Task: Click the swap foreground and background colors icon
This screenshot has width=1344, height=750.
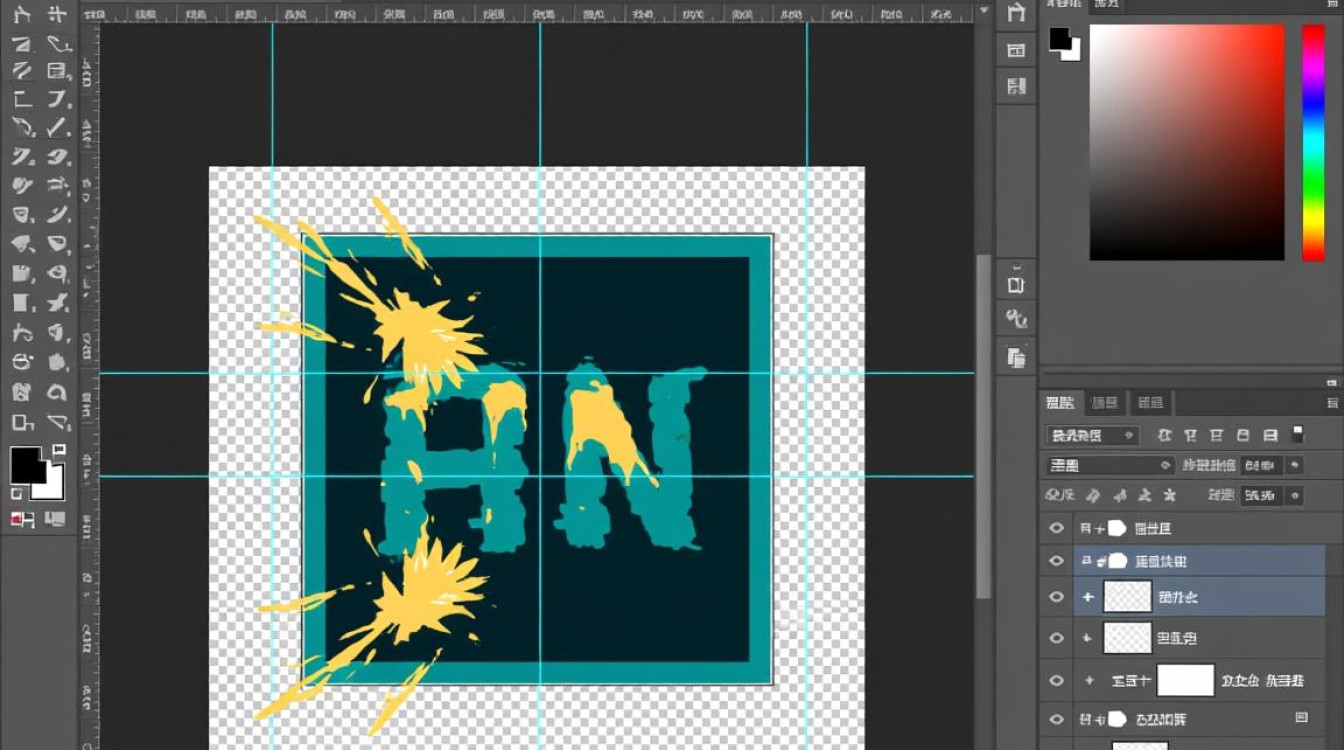Action: click(x=59, y=451)
